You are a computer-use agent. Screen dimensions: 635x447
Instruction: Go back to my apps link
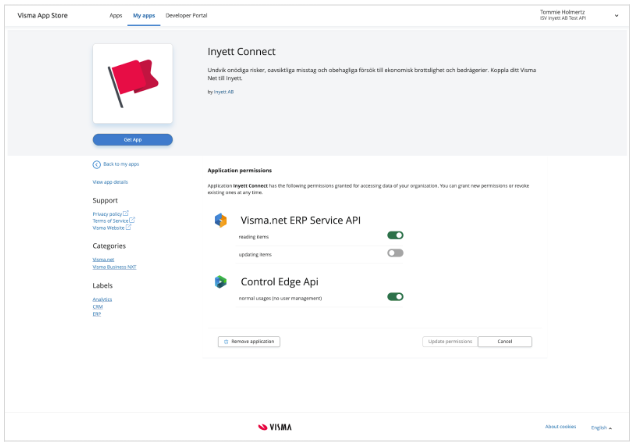pyautogui.click(x=121, y=164)
